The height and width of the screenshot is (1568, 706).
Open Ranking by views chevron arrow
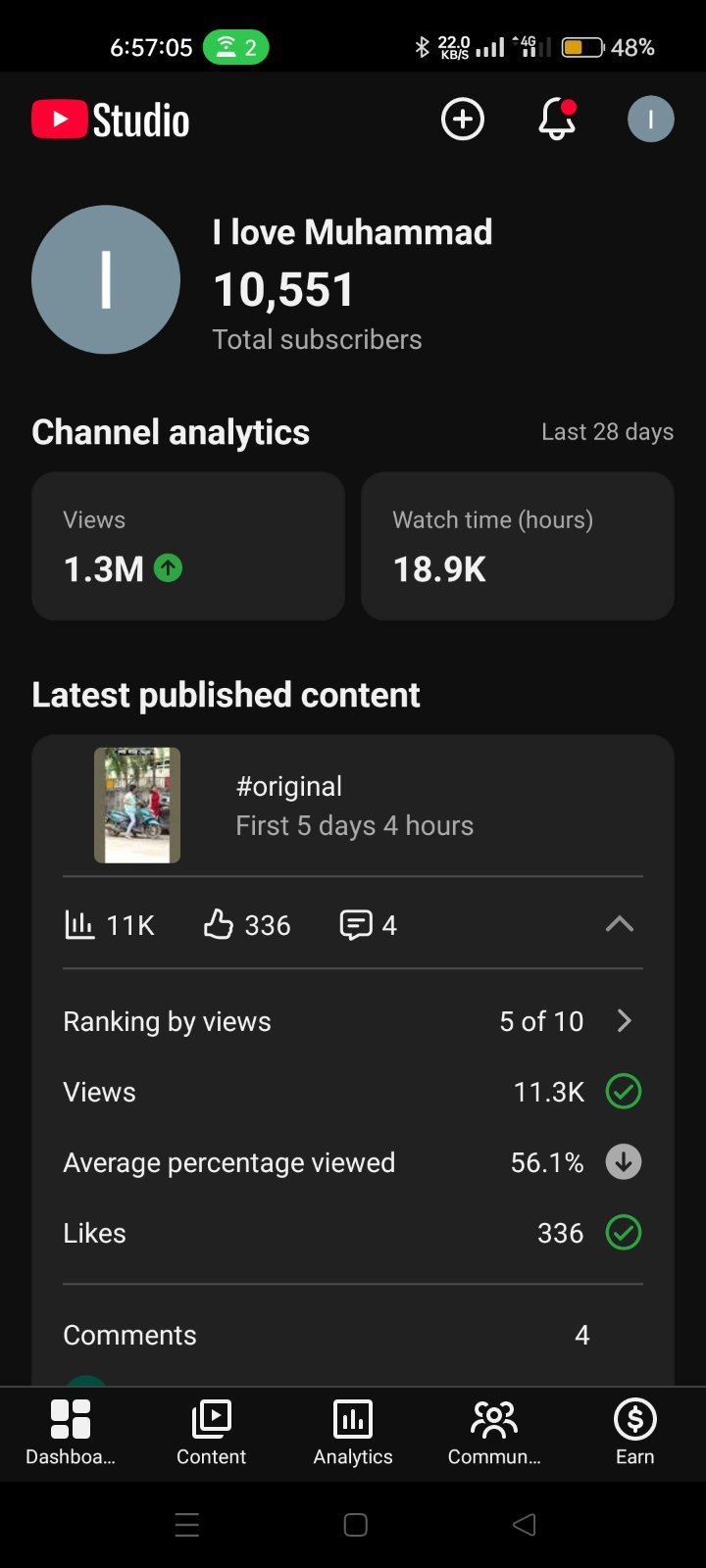[x=625, y=1021]
